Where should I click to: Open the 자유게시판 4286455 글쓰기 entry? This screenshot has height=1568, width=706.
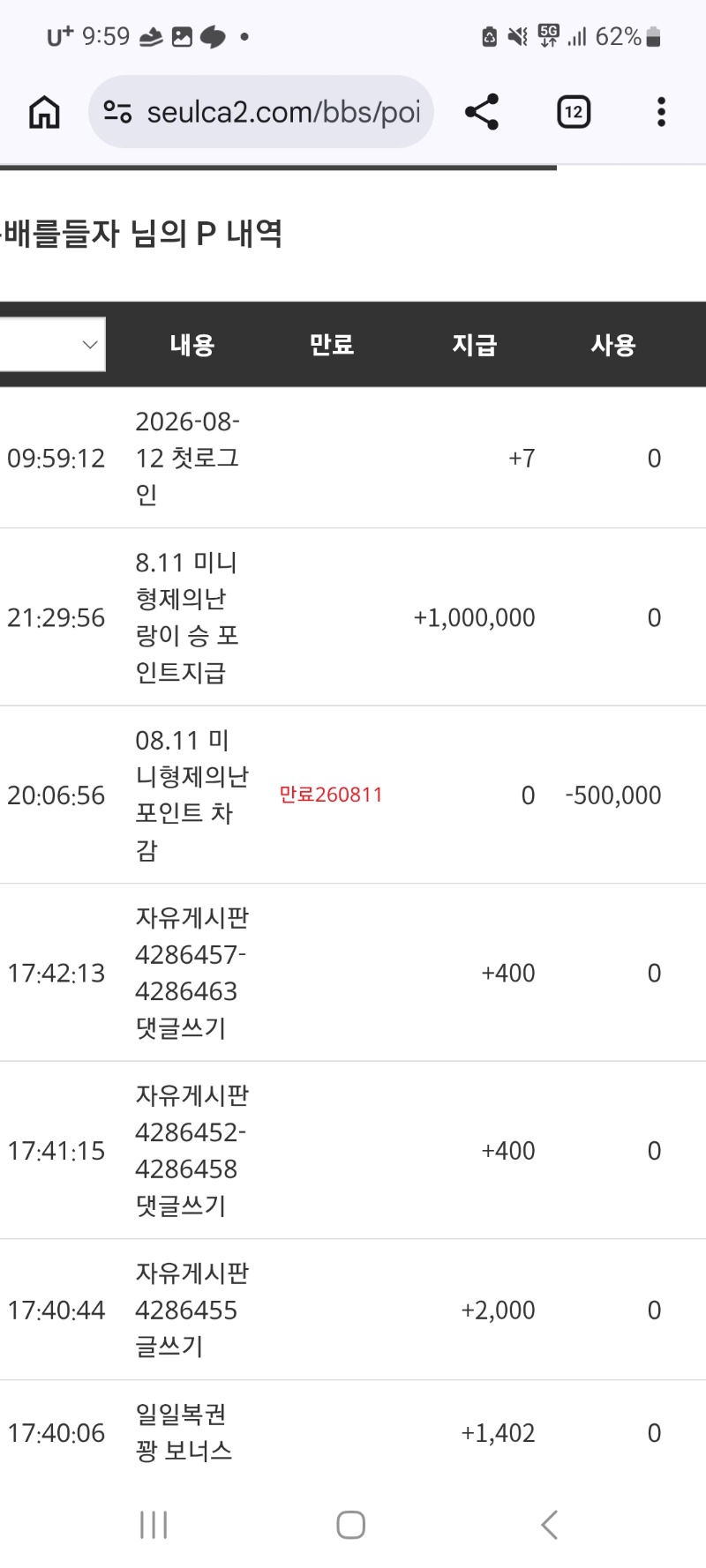click(192, 1310)
